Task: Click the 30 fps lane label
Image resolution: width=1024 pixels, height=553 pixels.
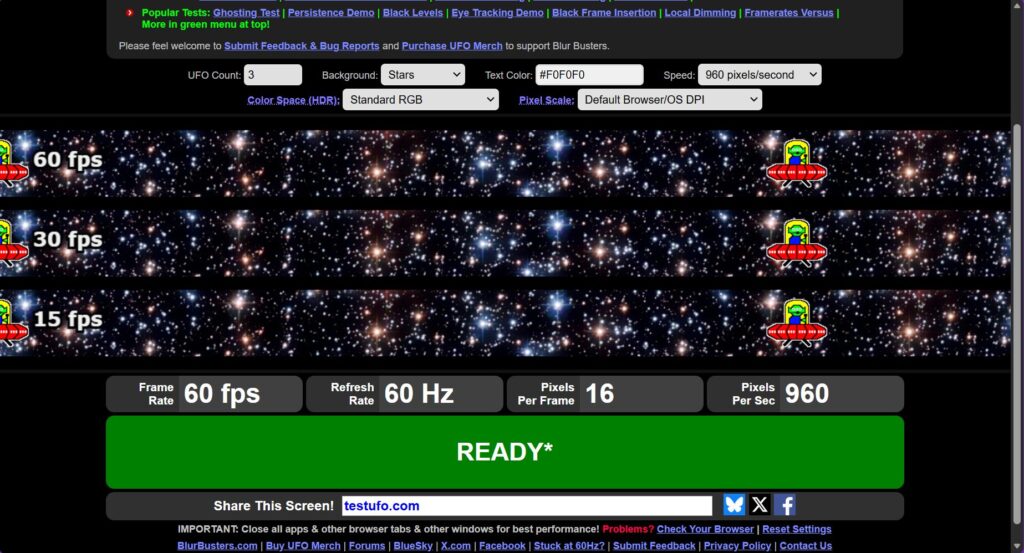Action: coord(68,240)
